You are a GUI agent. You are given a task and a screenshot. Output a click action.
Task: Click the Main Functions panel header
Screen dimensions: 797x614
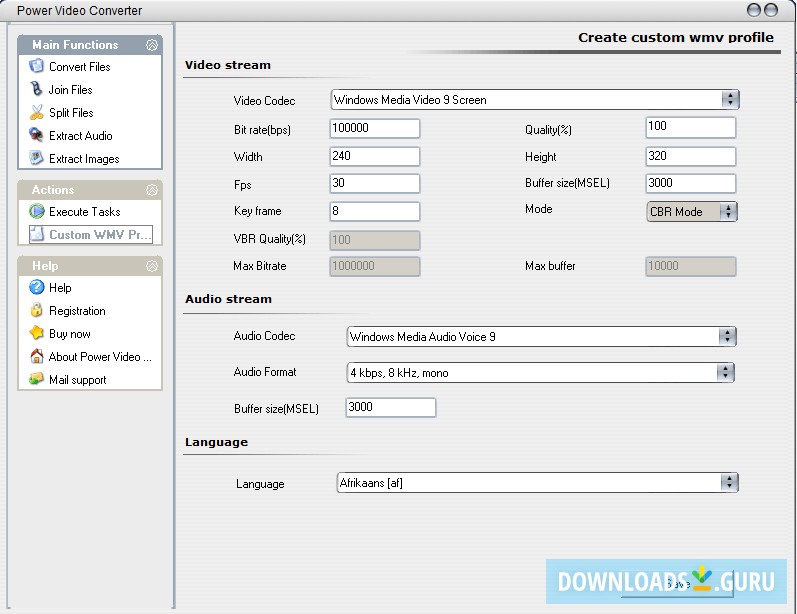pyautogui.click(x=90, y=45)
